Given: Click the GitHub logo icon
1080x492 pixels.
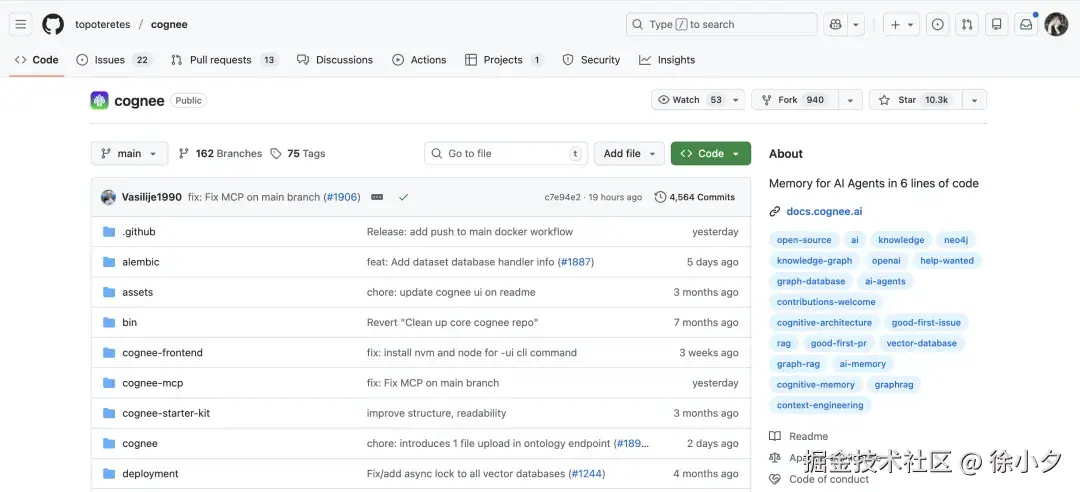Looking at the screenshot, I should click(x=53, y=24).
